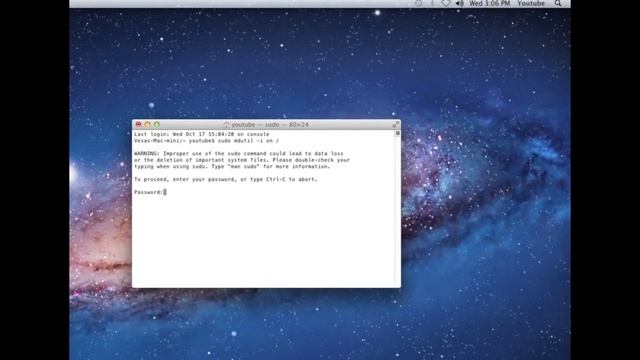Click the 'To proceed, enter your password' line

[225, 179]
